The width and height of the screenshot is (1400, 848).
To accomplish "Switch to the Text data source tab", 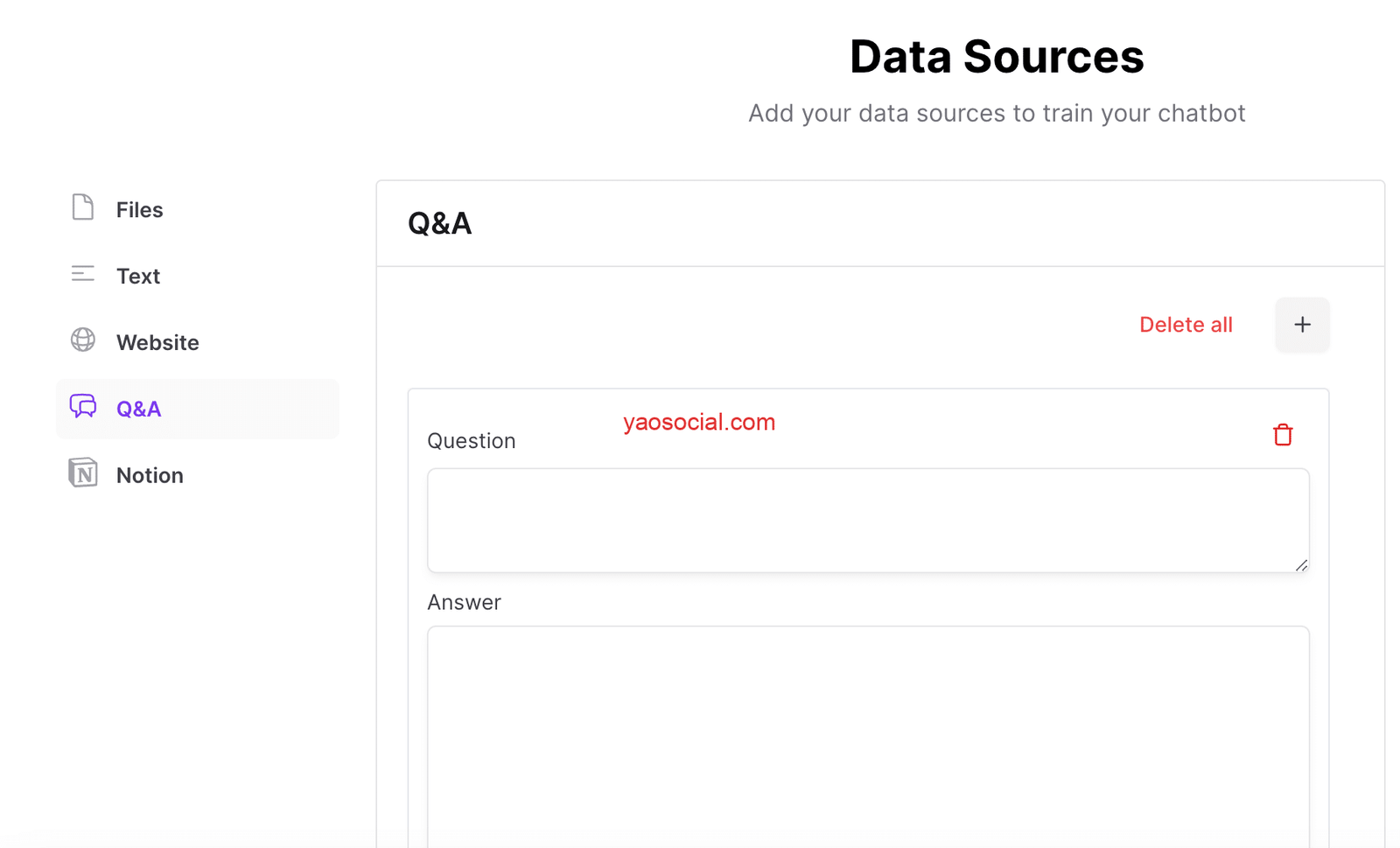I will click(138, 277).
